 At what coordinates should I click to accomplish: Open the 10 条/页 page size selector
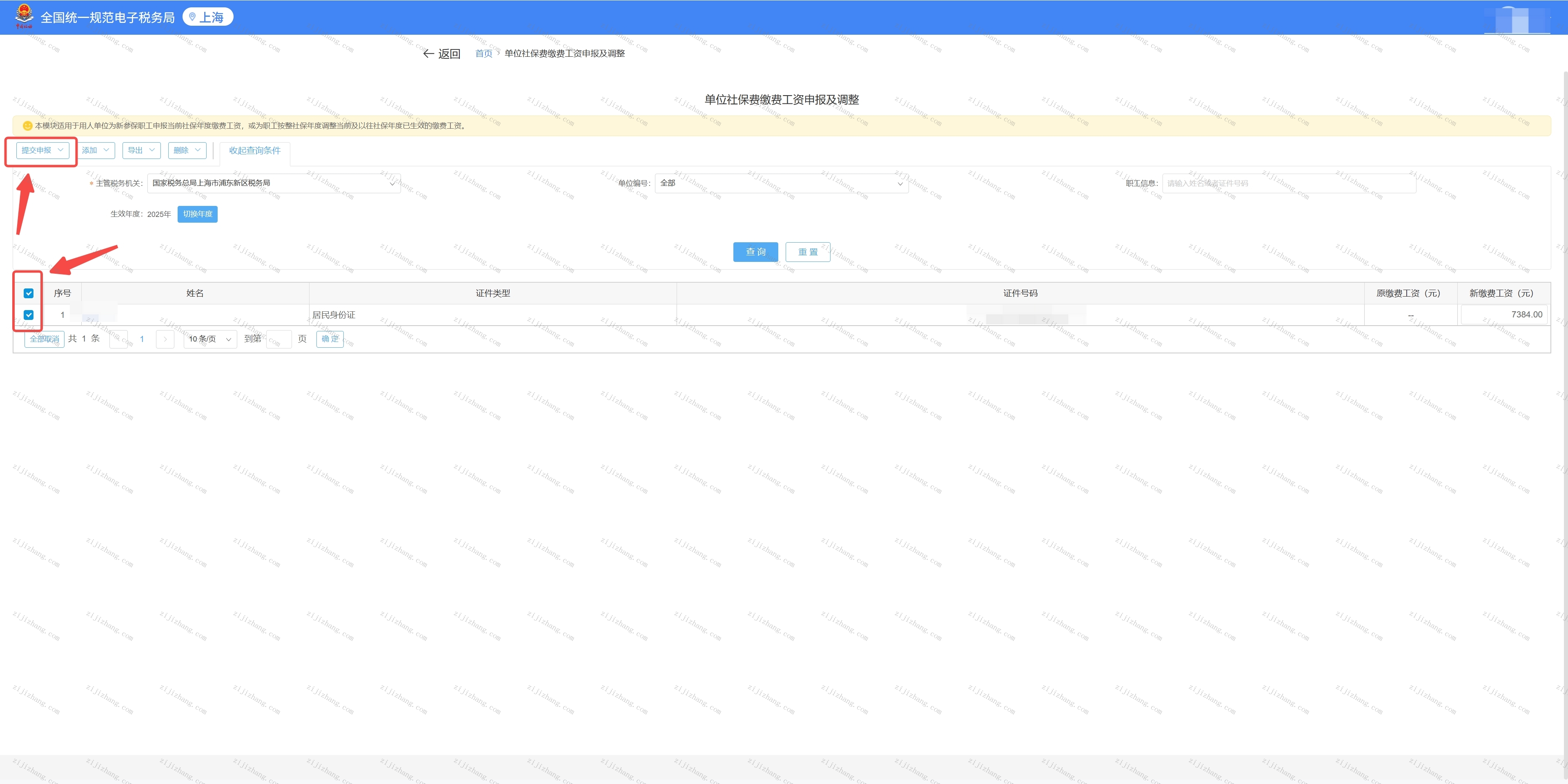210,340
